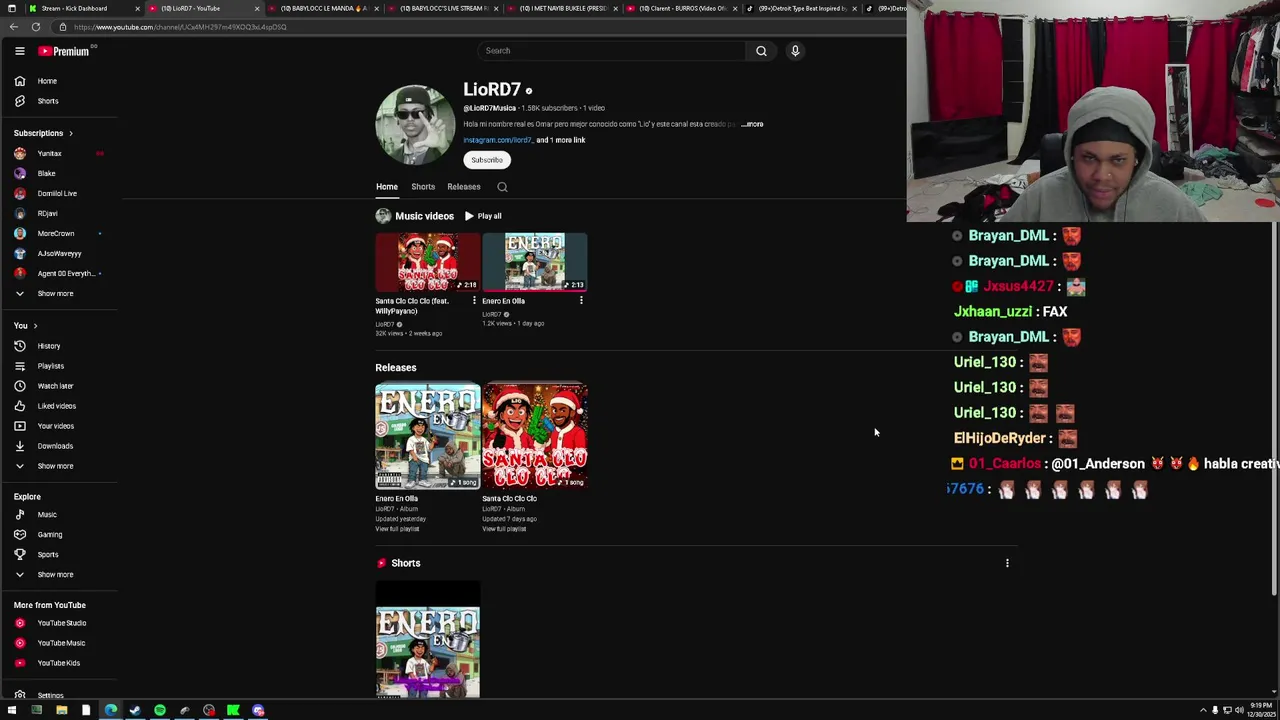The width and height of the screenshot is (1280, 720).
Task: Open Windows Start menu
Action: (12, 711)
